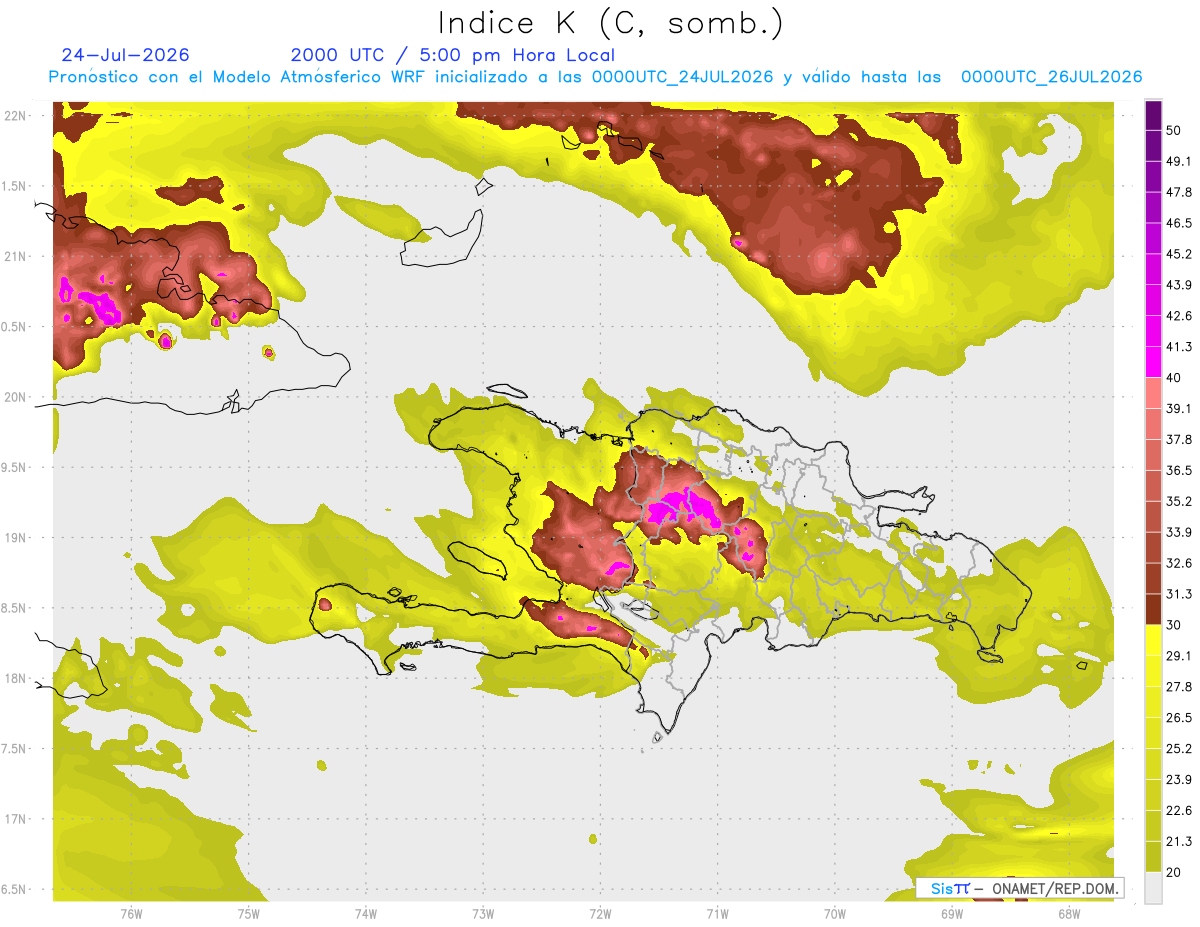
Task: Click the colorbar value "26.5"
Action: 1179,718
